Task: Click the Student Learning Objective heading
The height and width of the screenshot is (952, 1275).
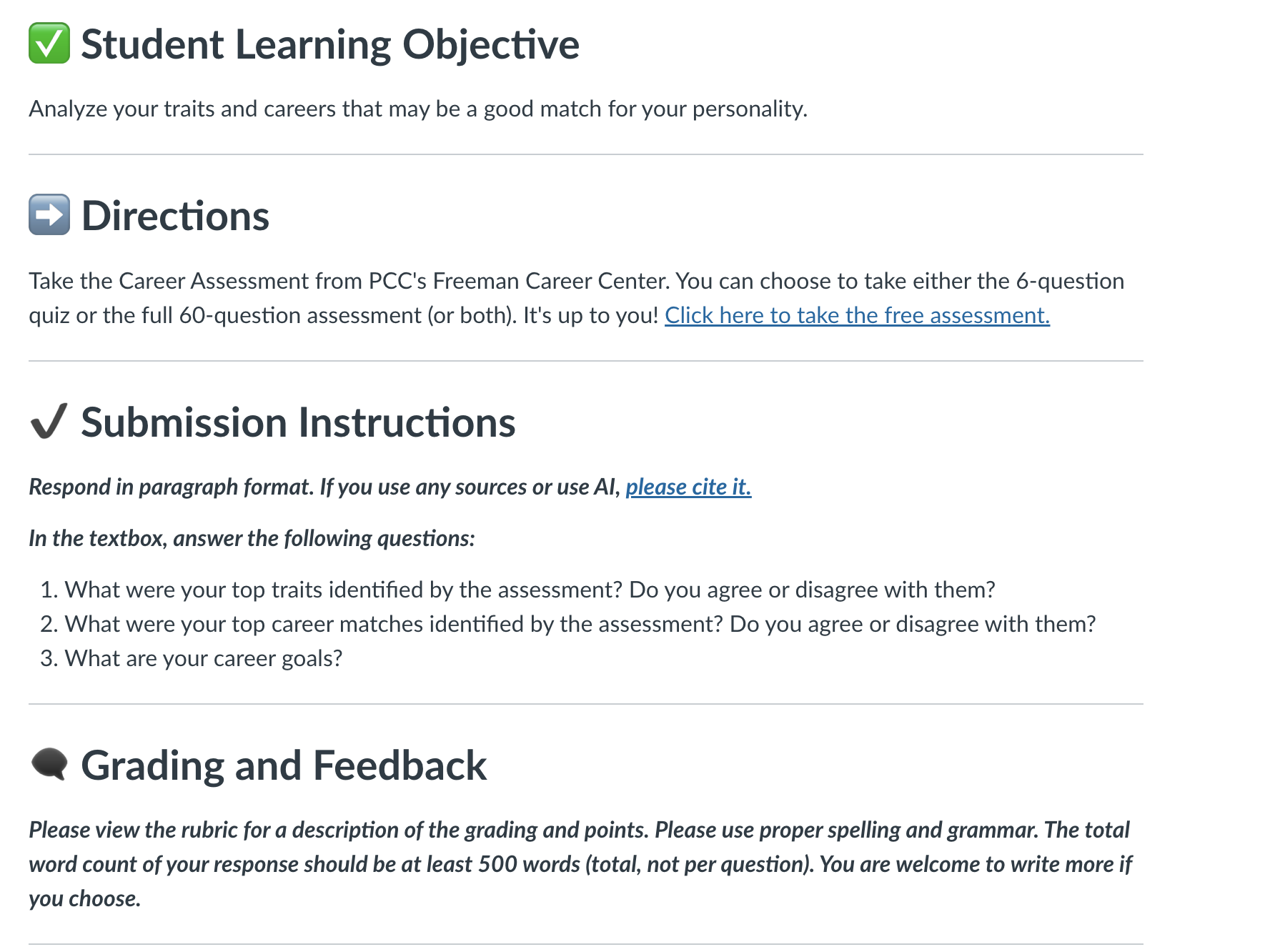Action: [330, 44]
